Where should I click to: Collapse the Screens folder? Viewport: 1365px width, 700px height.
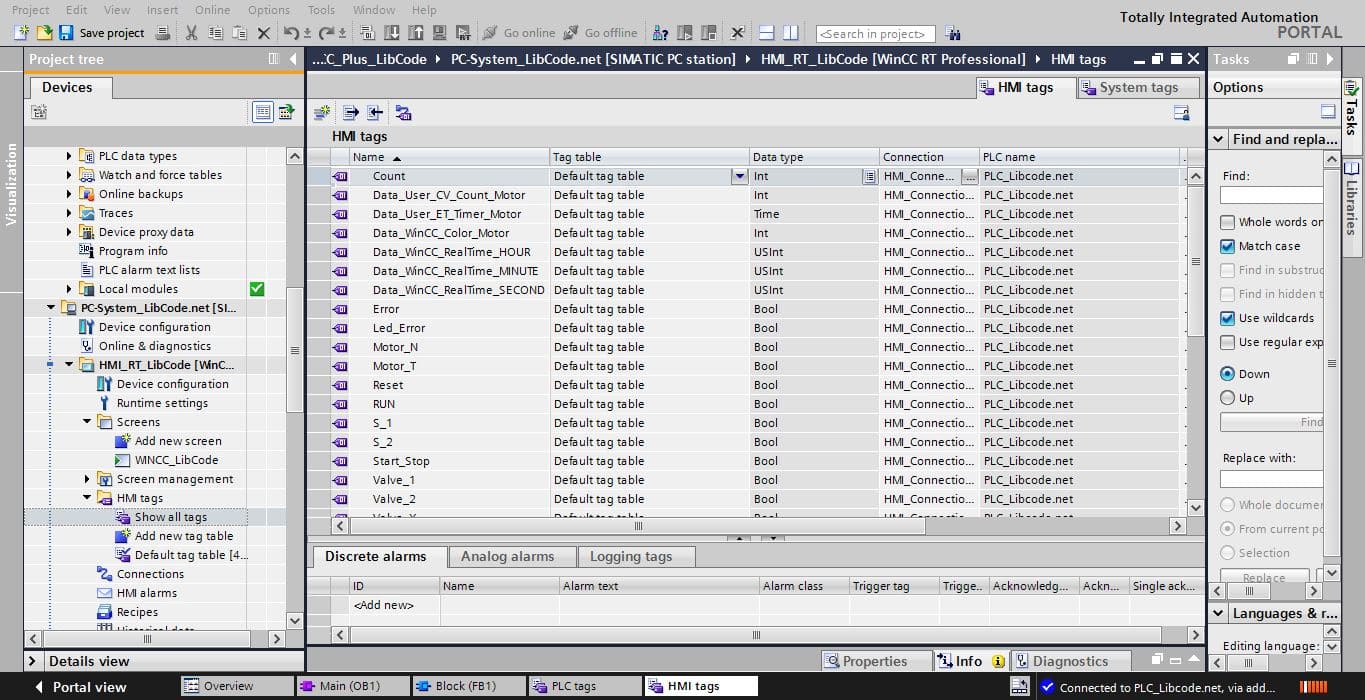(x=87, y=422)
